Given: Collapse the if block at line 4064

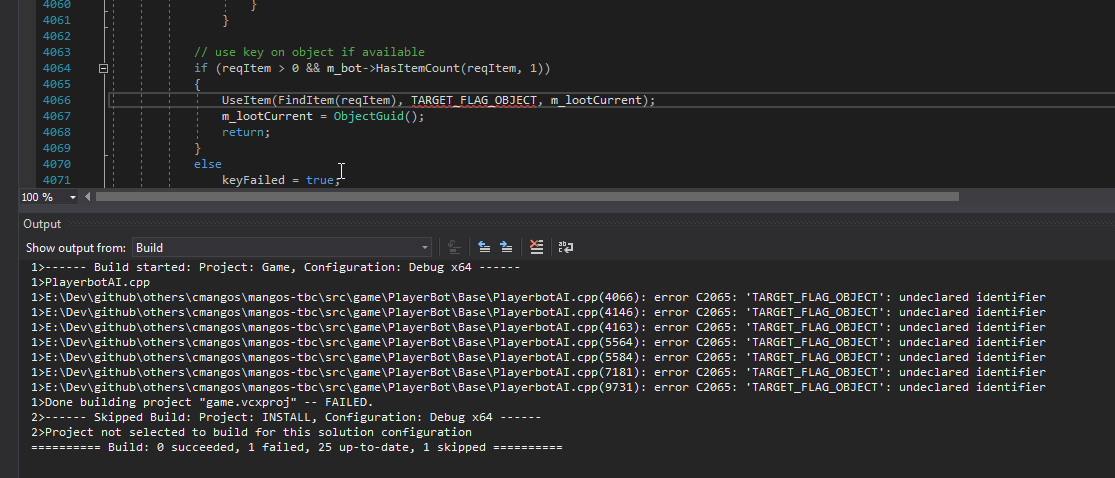Looking at the screenshot, I should tap(103, 68).
